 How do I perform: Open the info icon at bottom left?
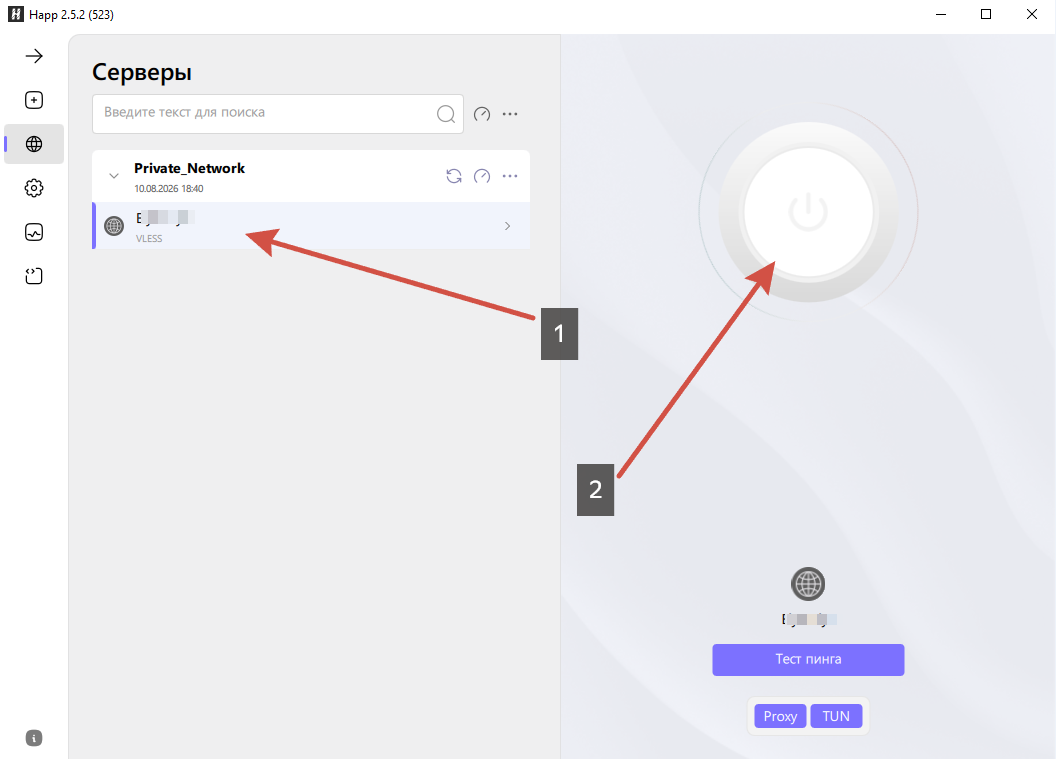34,738
